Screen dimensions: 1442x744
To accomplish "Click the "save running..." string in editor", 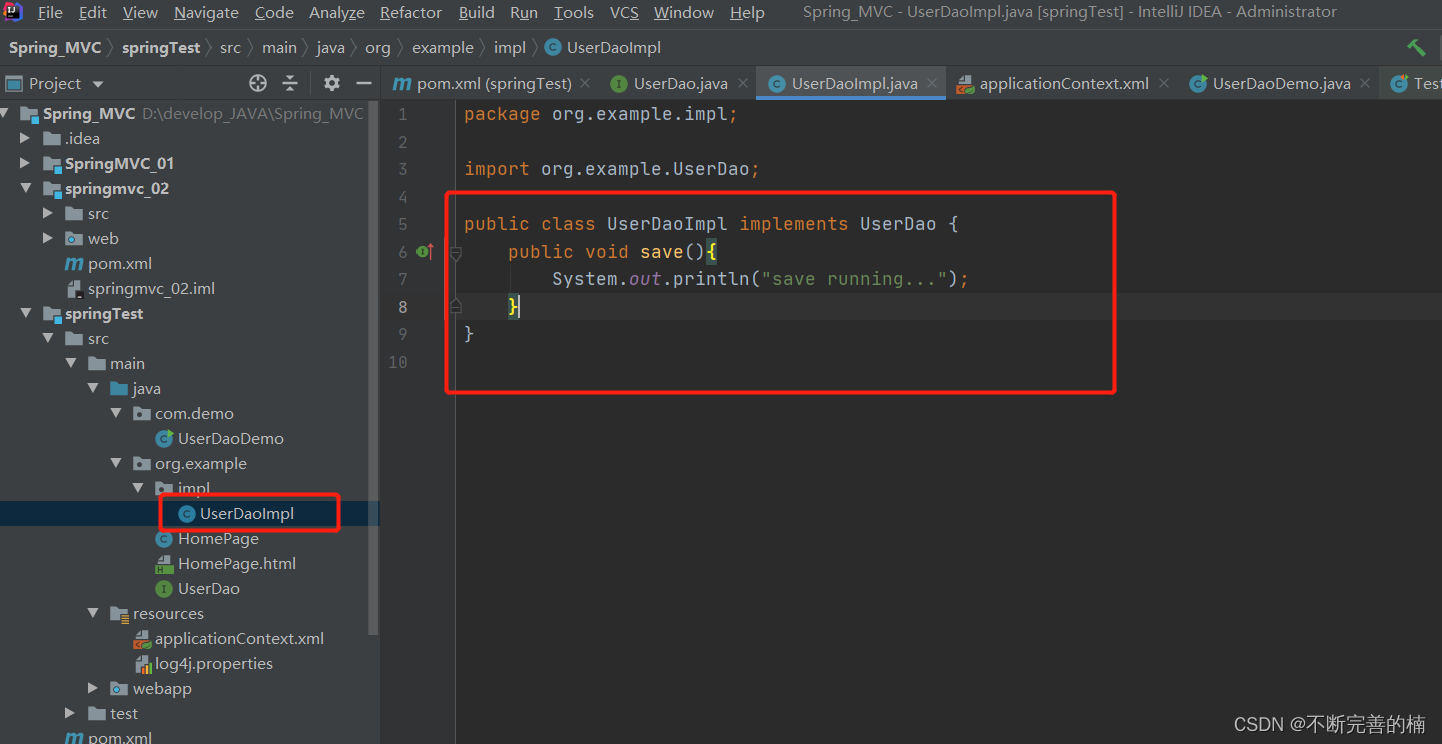I will click(x=854, y=278).
